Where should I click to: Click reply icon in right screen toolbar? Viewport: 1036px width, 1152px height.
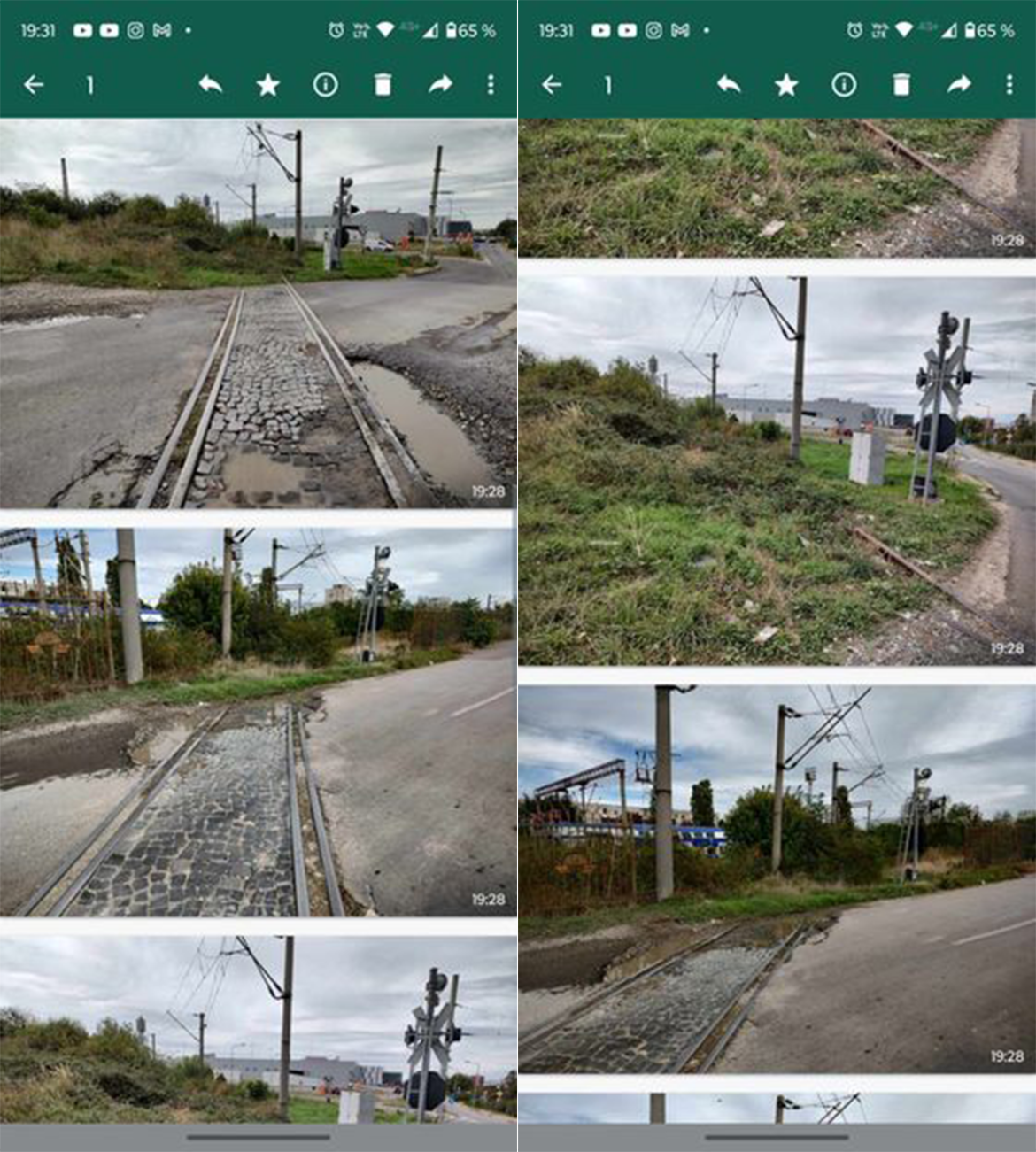click(x=728, y=85)
